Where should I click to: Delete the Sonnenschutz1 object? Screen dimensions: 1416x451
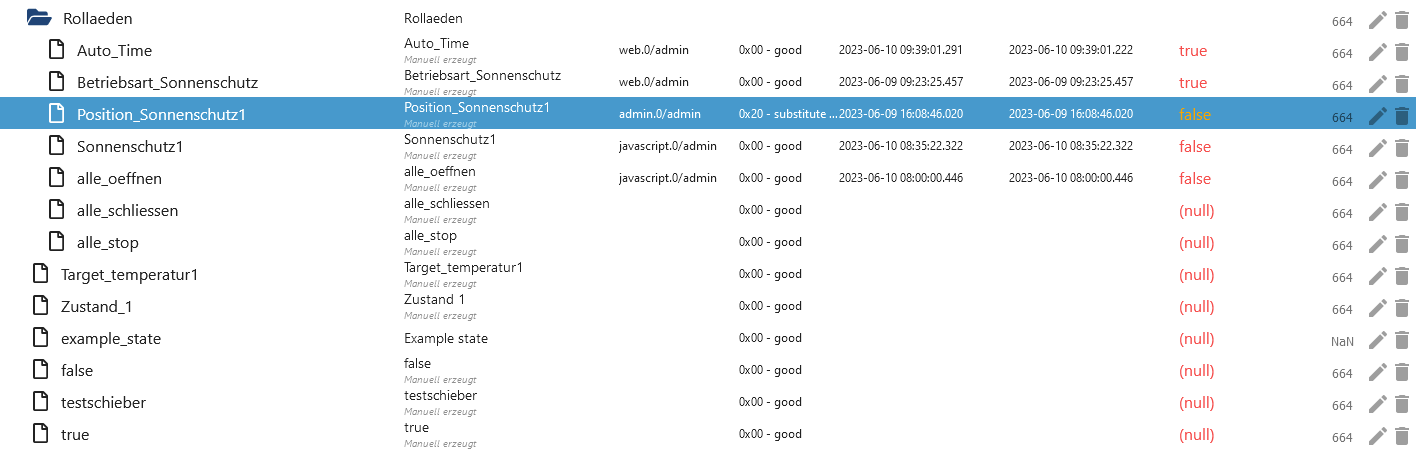(x=1401, y=147)
